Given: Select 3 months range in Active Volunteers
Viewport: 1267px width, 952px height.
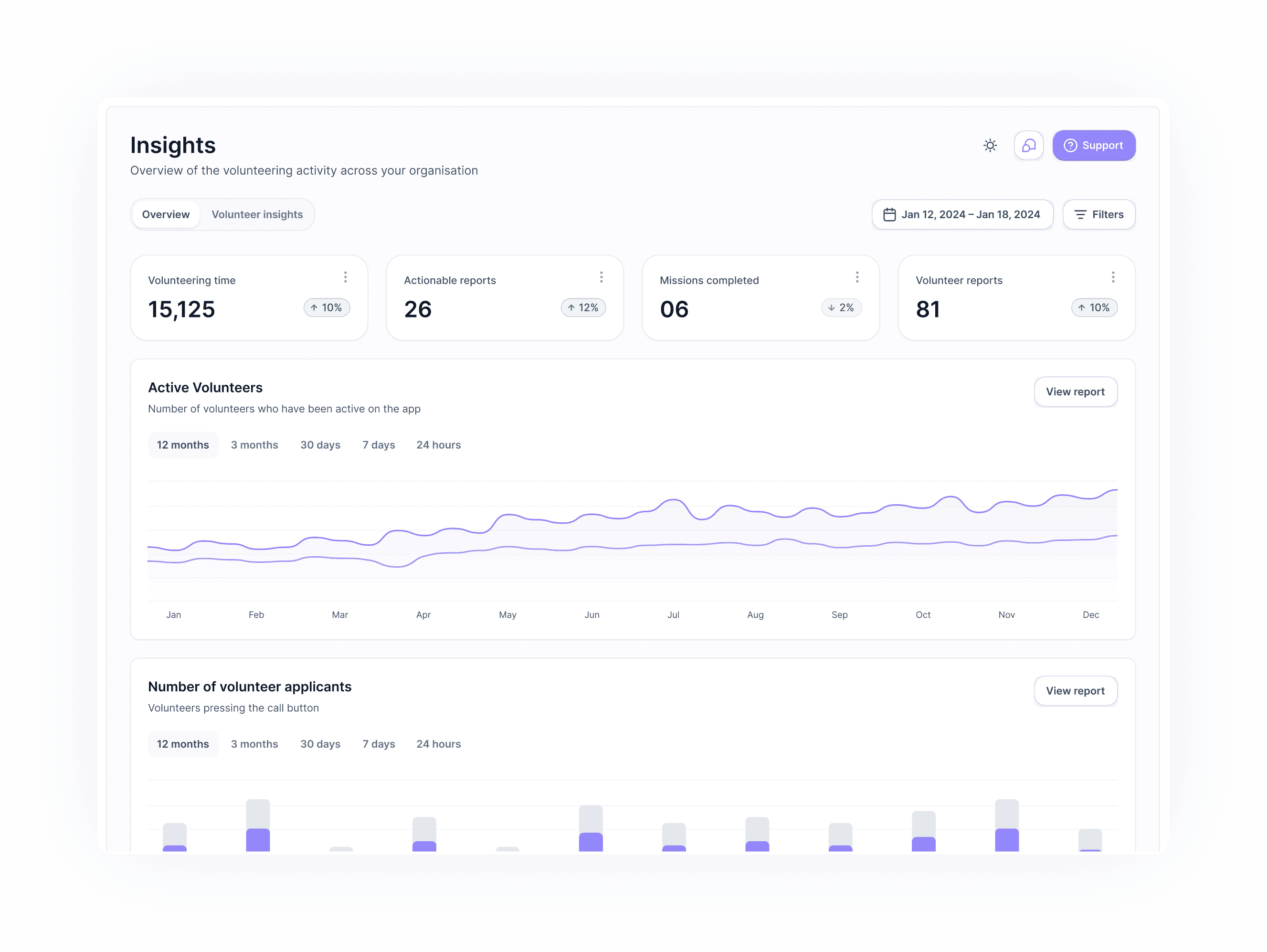Looking at the screenshot, I should coord(254,445).
